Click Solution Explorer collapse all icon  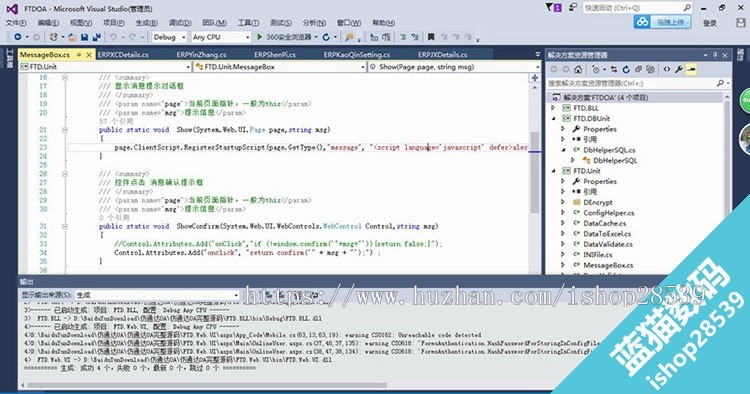pyautogui.click(x=638, y=70)
